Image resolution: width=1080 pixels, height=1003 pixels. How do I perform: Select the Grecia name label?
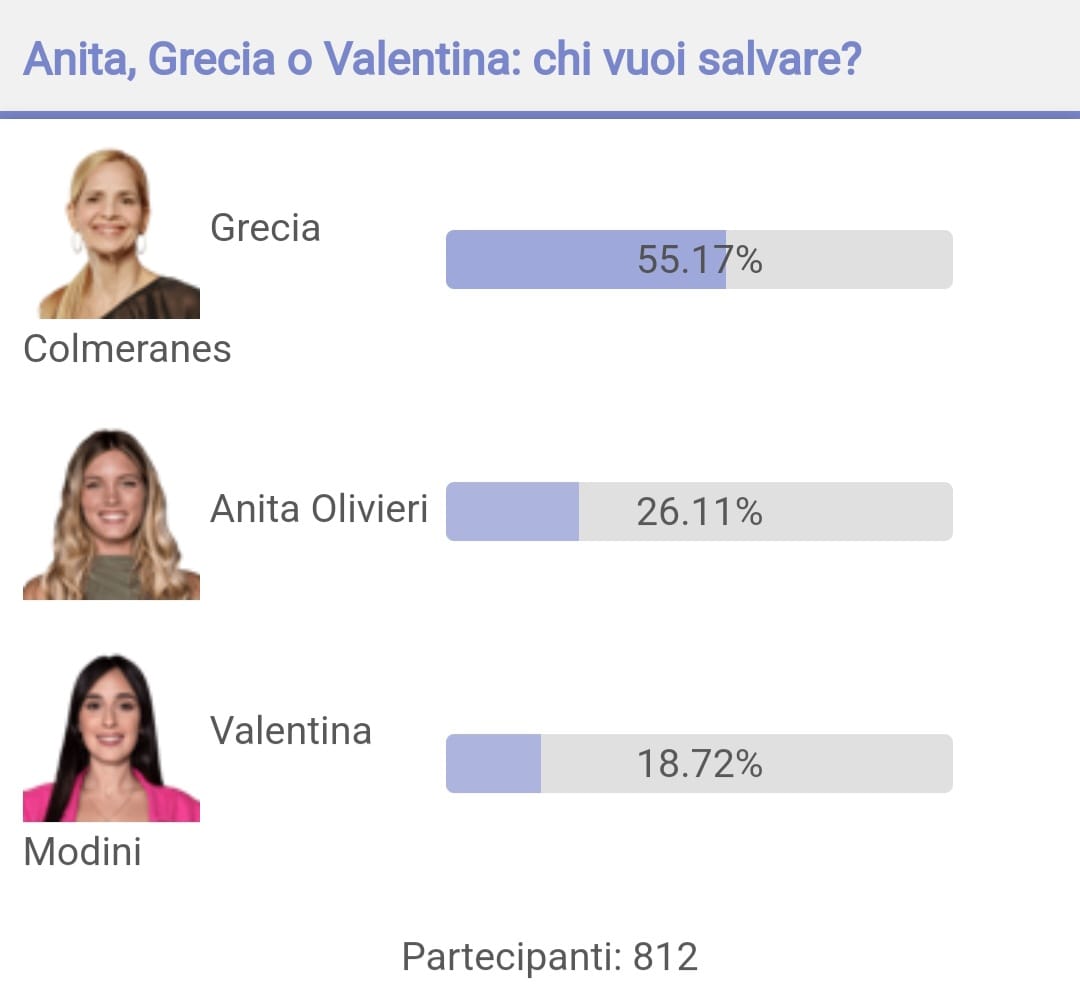(x=265, y=228)
